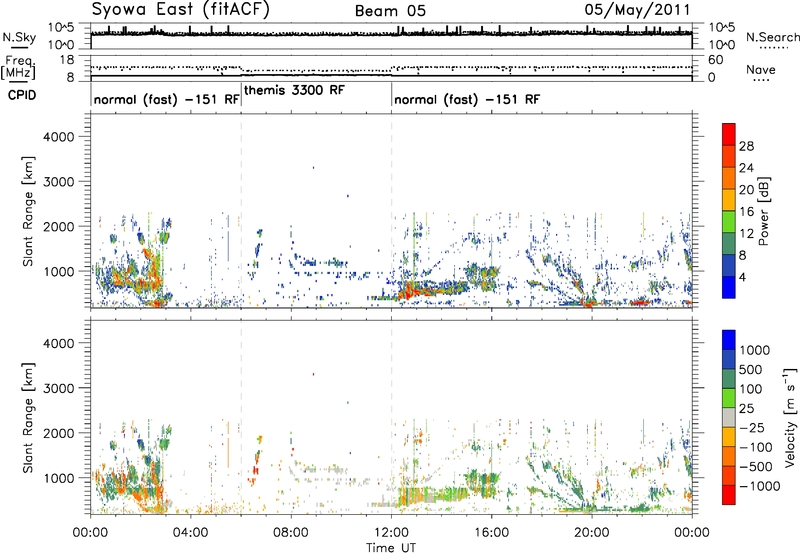Click the 'Nave' legend label
The width and height of the screenshot is (800, 554).
761,69
